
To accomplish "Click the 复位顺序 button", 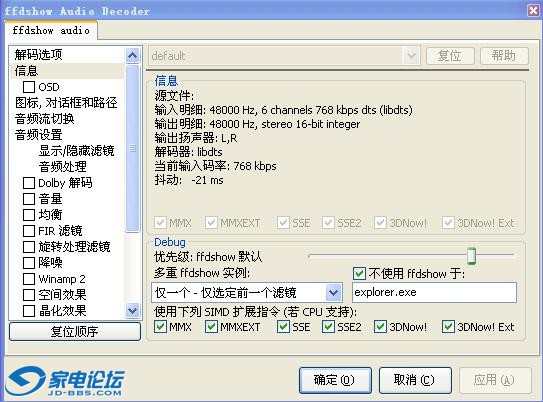I will pos(75,331).
